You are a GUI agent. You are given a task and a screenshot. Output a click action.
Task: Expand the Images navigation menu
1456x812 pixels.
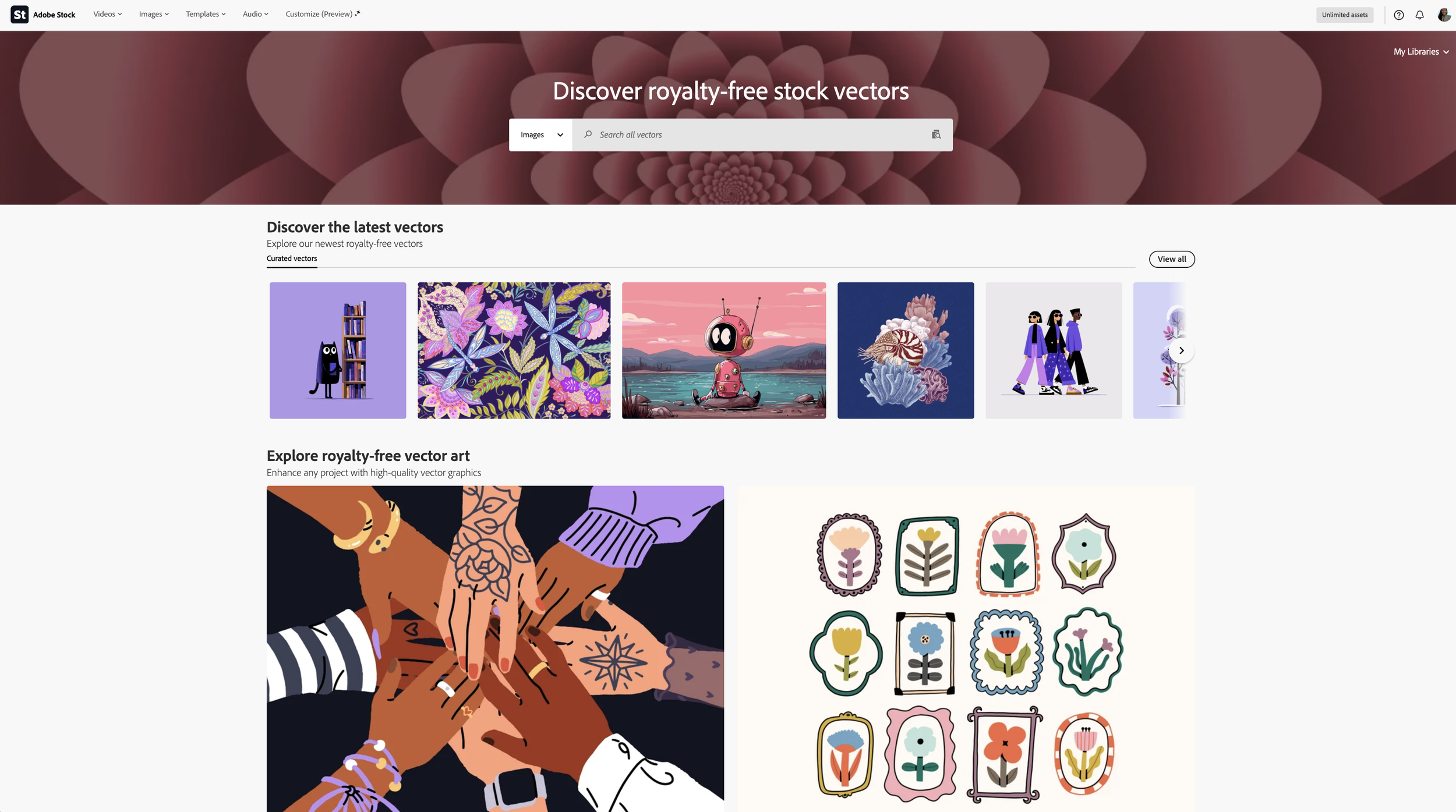click(x=154, y=14)
